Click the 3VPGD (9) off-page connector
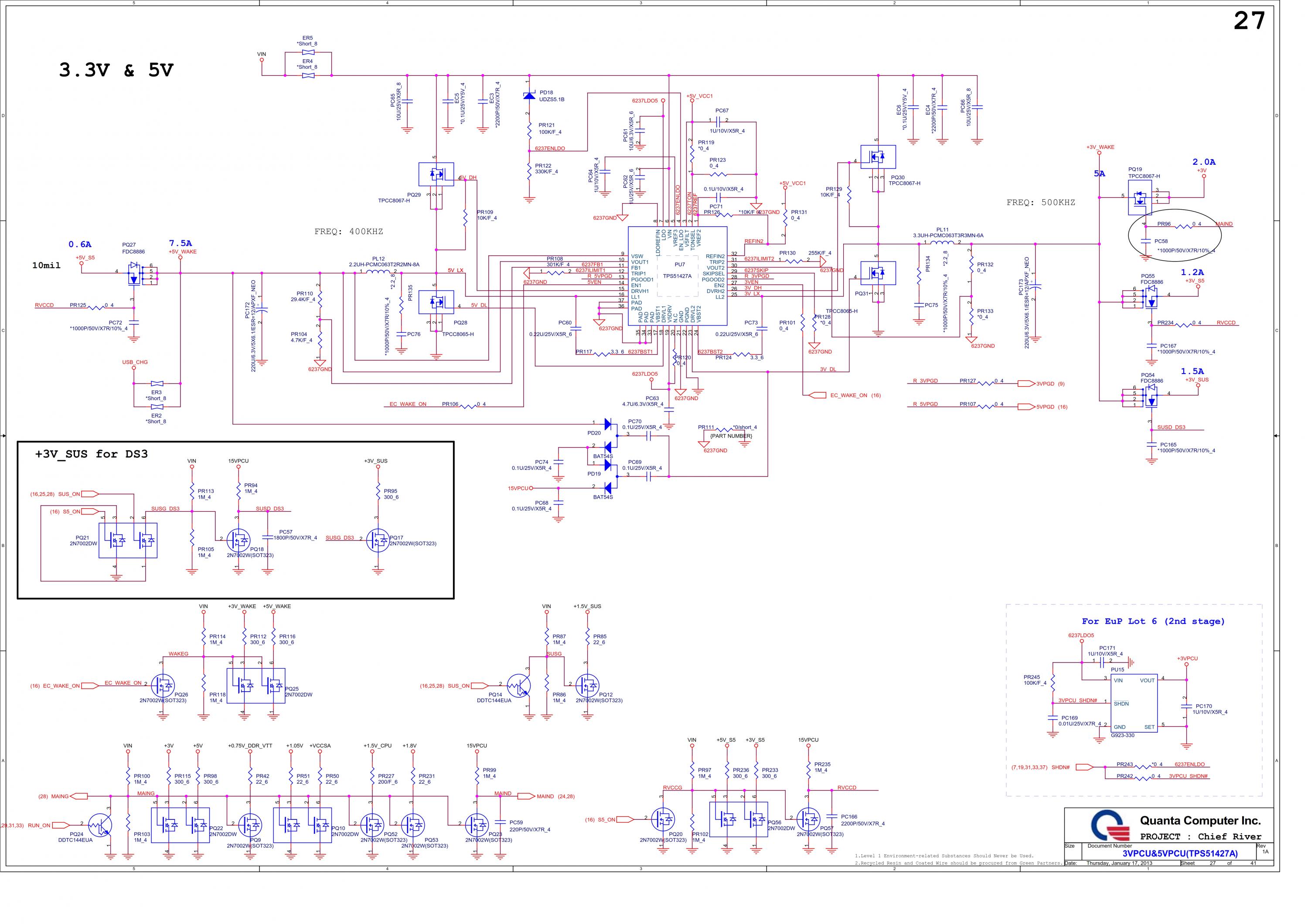 click(x=1027, y=384)
